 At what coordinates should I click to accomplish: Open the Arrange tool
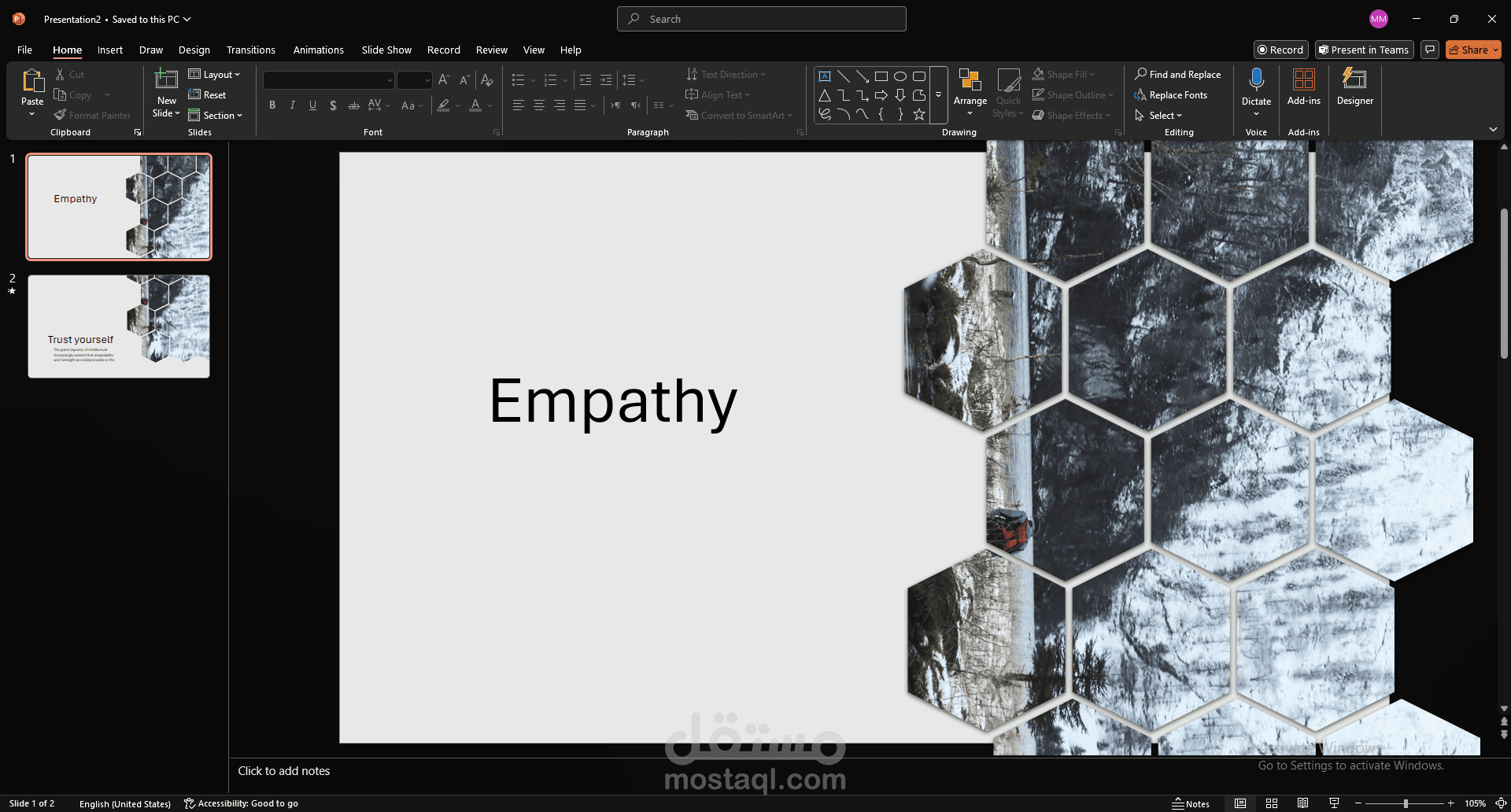click(970, 93)
